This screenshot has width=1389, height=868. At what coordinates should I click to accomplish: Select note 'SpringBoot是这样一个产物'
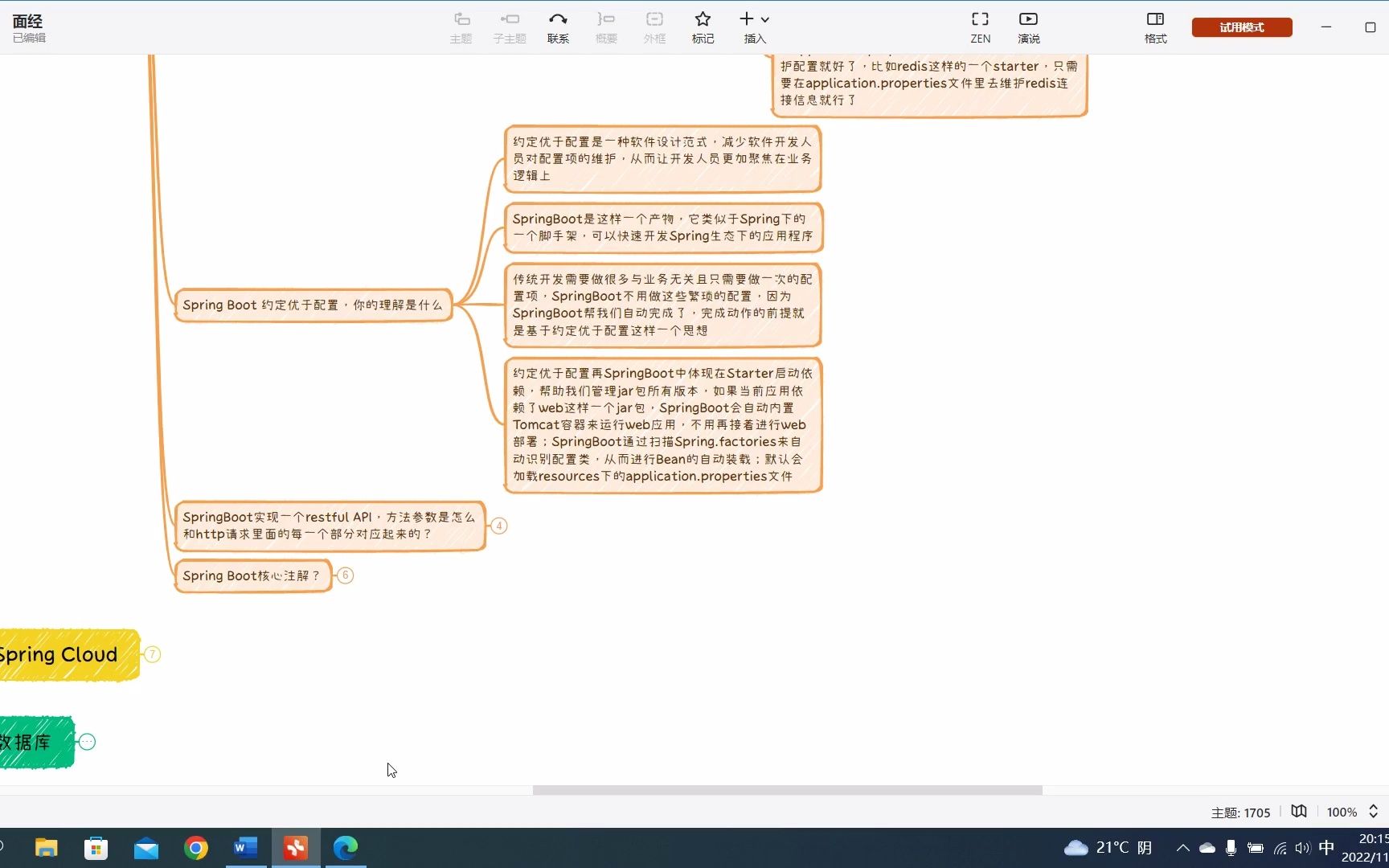(663, 227)
